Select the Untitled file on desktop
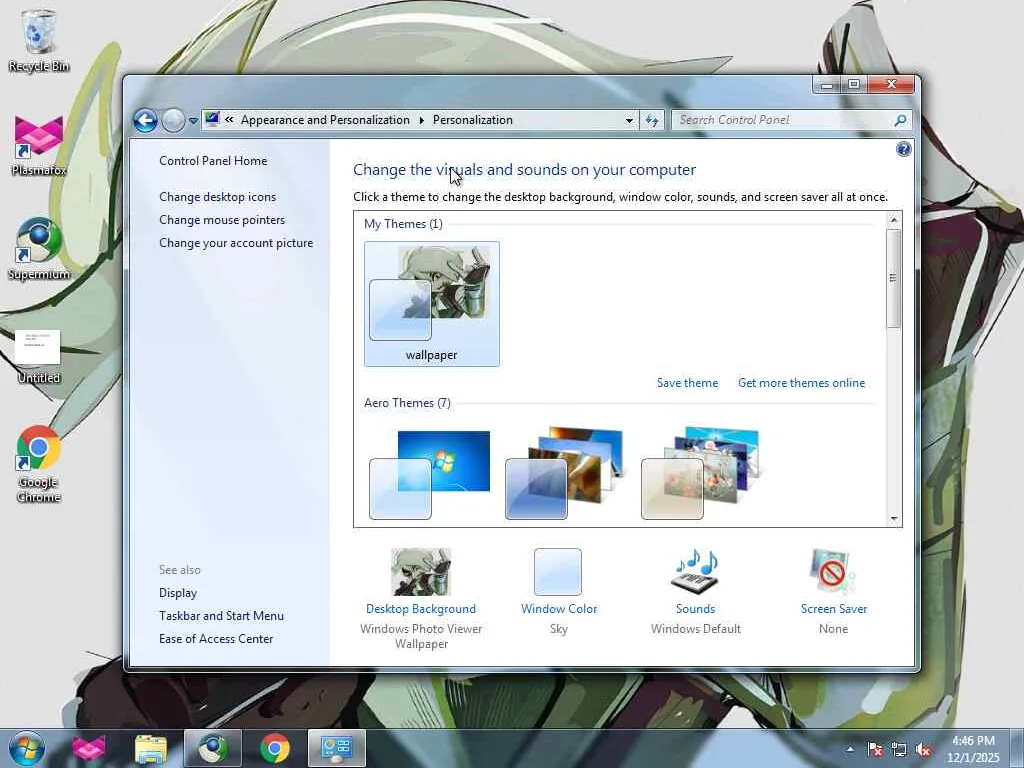The height and width of the screenshot is (768, 1024). pyautogui.click(x=39, y=357)
